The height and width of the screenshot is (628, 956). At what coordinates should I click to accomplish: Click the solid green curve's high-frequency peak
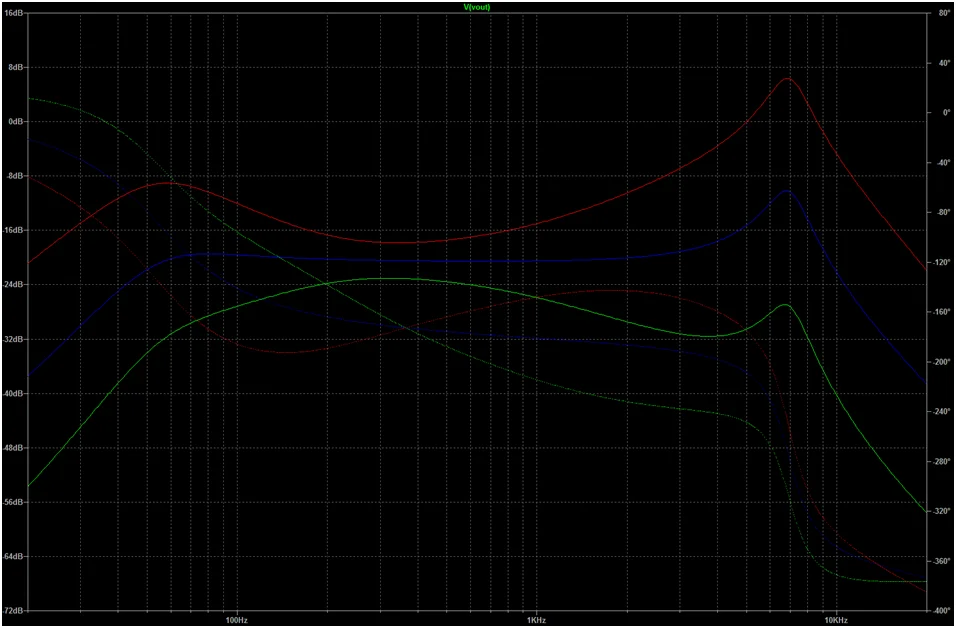[x=785, y=305]
